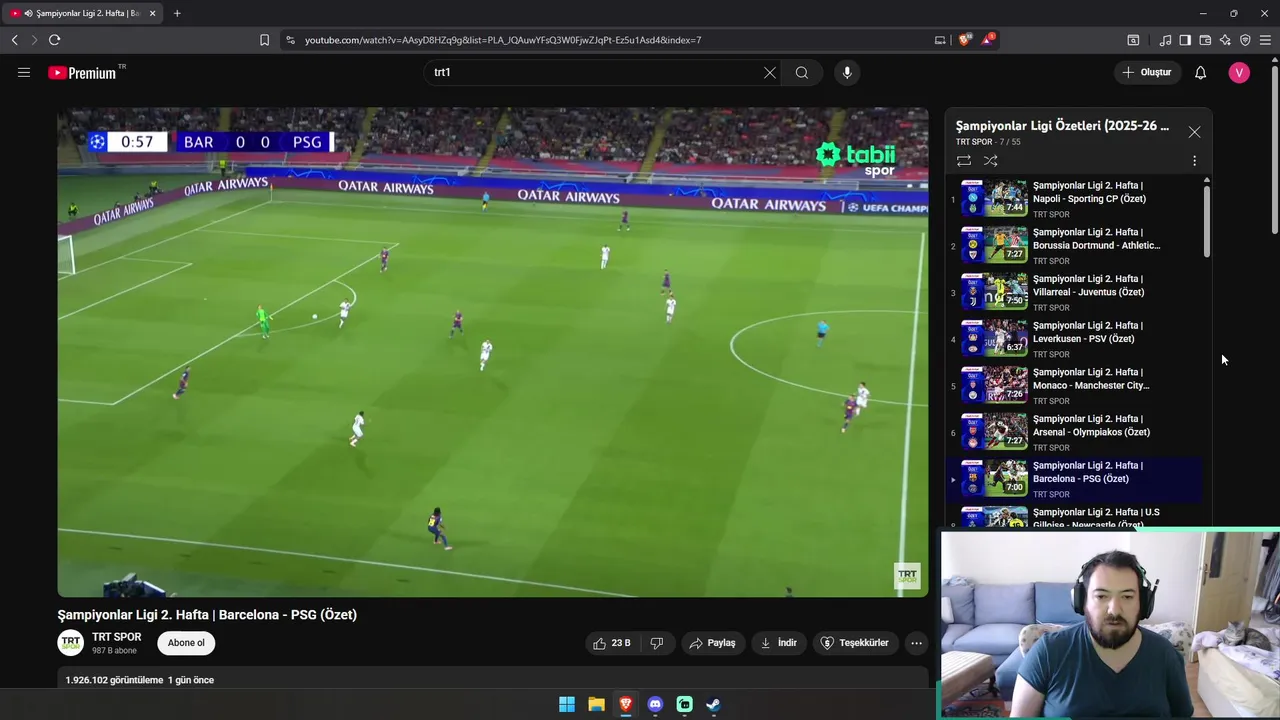1280x720 pixels.
Task: Click the playlist panel scrollbar
Action: click(1207, 220)
